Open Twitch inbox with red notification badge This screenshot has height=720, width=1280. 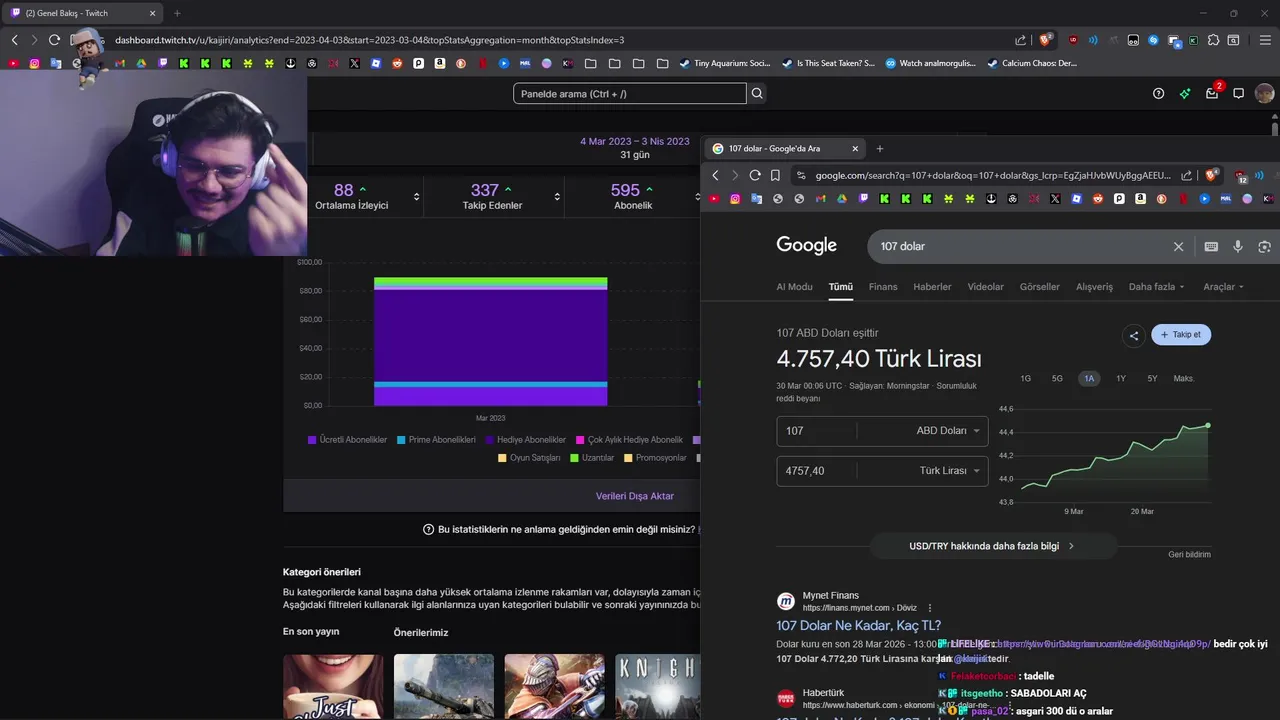[1212, 93]
